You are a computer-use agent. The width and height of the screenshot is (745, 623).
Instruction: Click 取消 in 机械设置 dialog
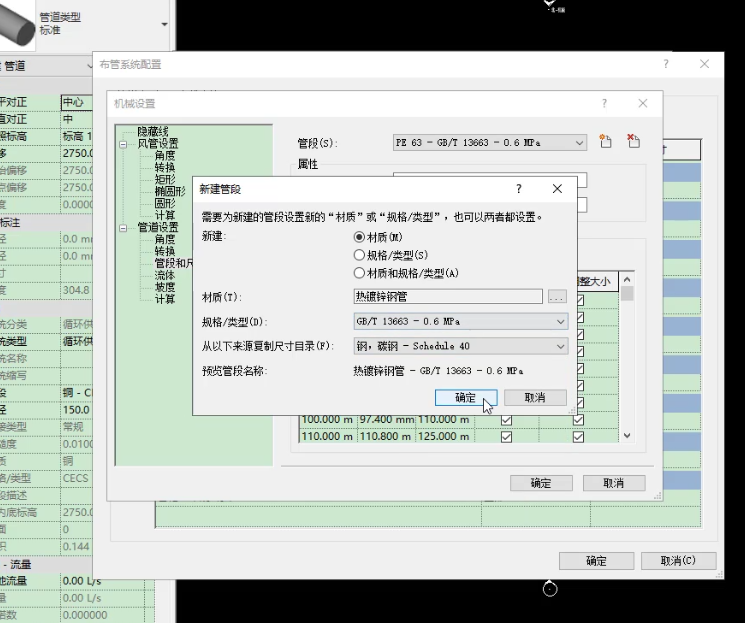[614, 483]
